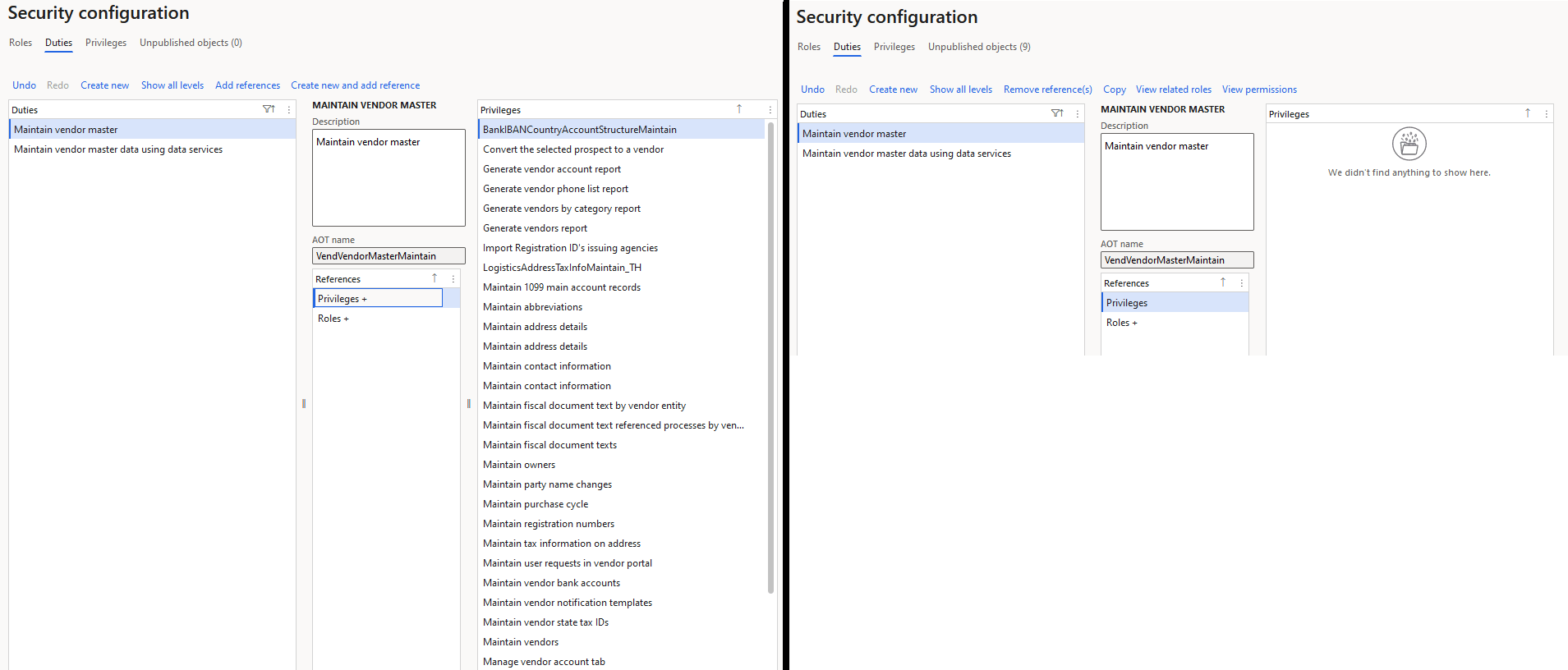The width and height of the screenshot is (1568, 670).
Task: Click the Add references link
Action: click(247, 85)
